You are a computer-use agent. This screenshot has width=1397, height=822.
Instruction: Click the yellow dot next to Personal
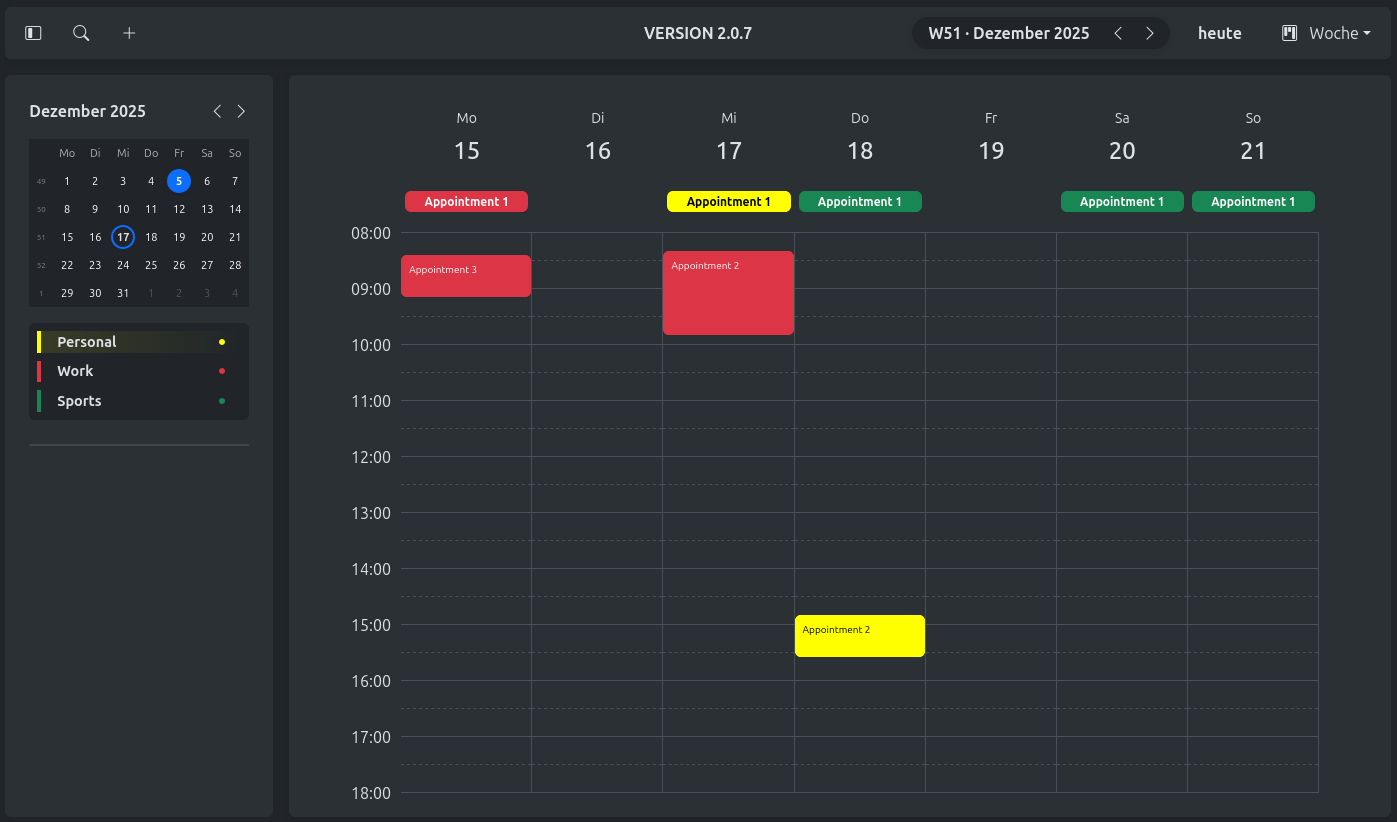coord(222,342)
